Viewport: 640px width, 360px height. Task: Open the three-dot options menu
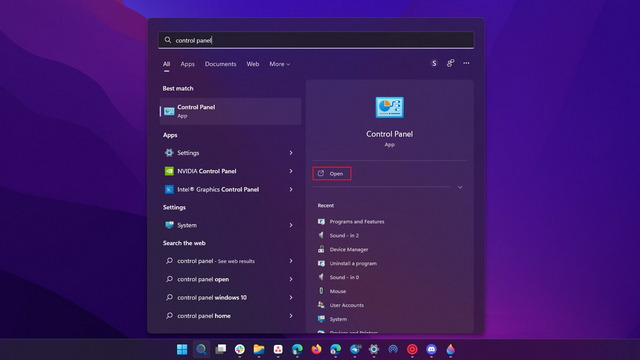466,63
